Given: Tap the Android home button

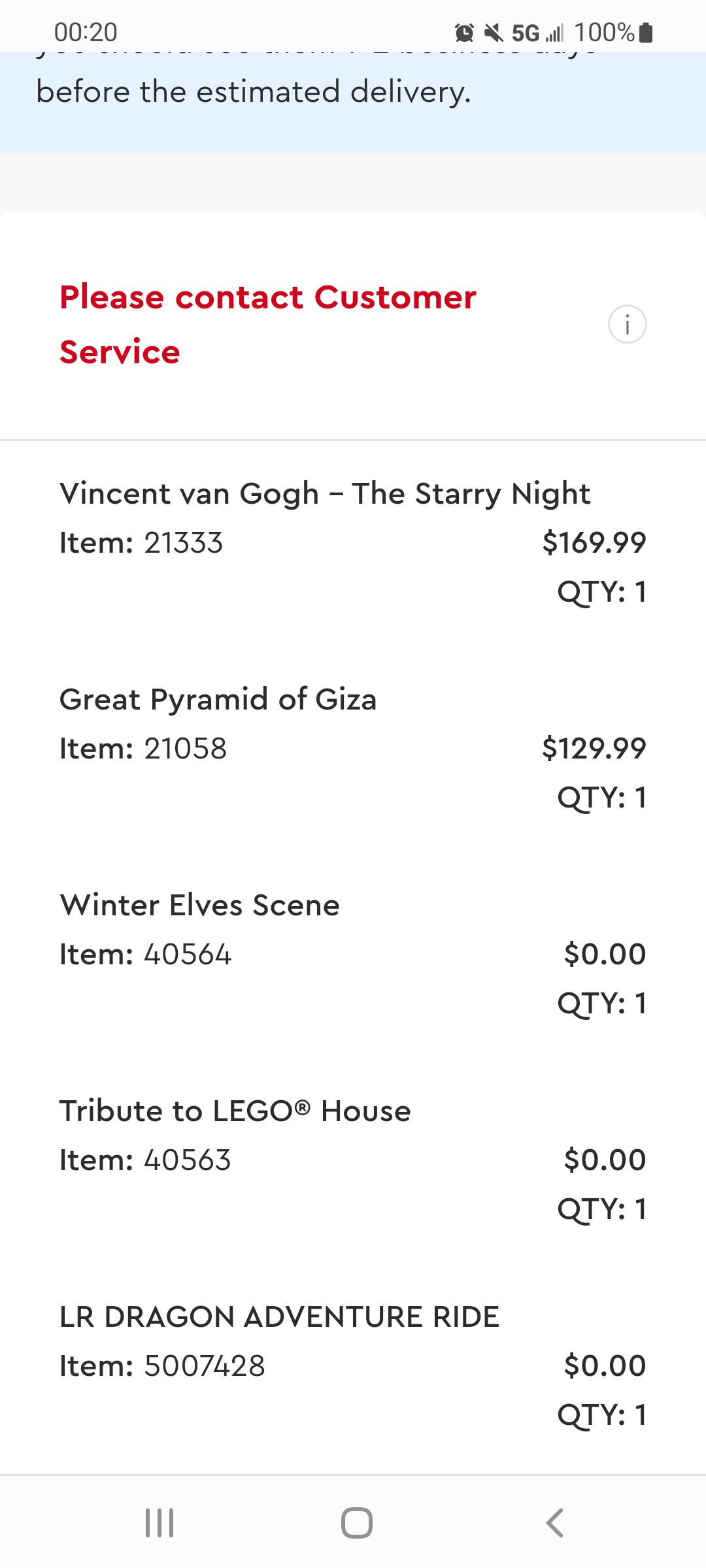Looking at the screenshot, I should tap(357, 1522).
